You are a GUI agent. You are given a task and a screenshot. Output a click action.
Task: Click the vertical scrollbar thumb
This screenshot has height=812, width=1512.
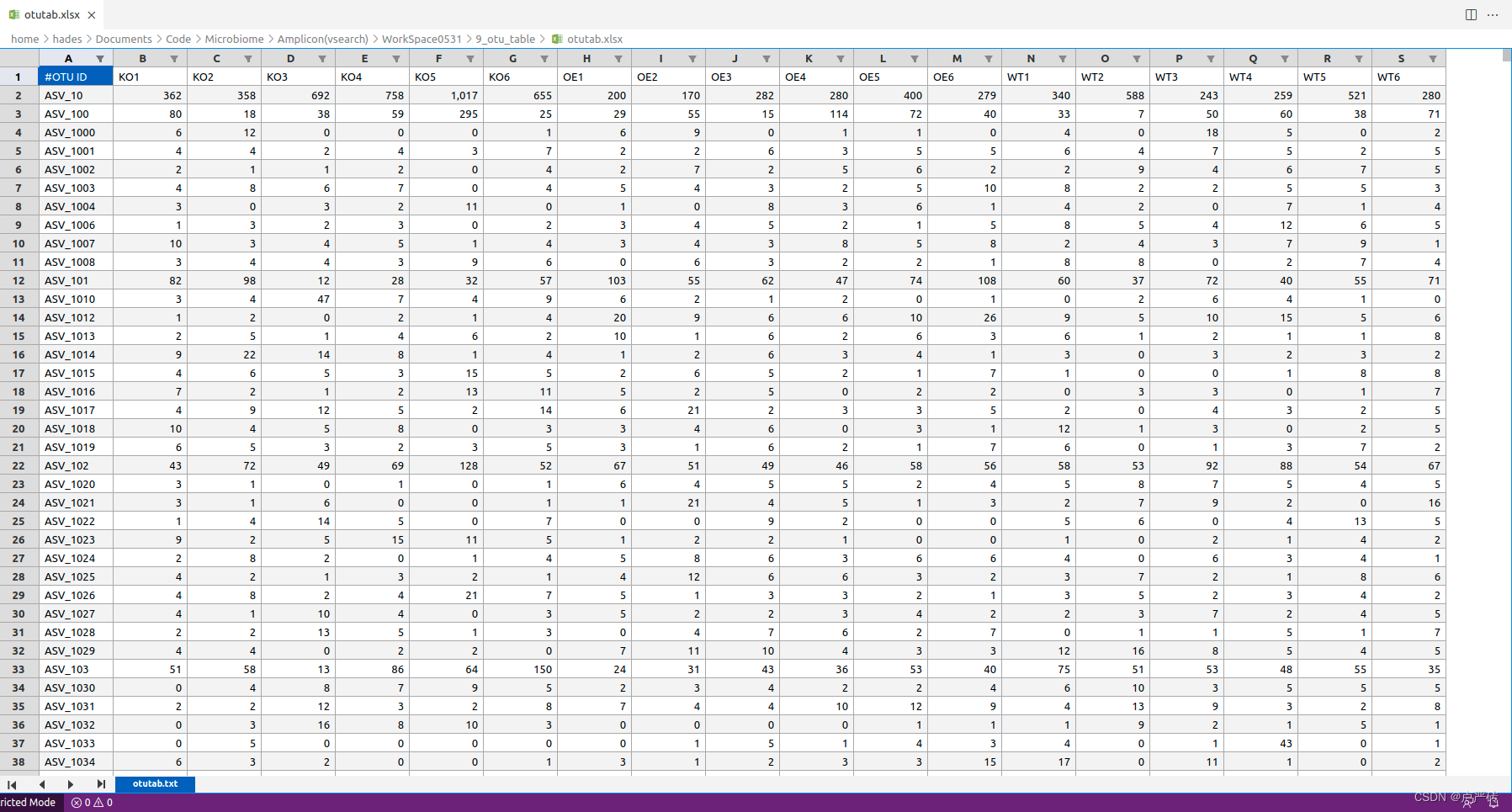click(x=1507, y=56)
